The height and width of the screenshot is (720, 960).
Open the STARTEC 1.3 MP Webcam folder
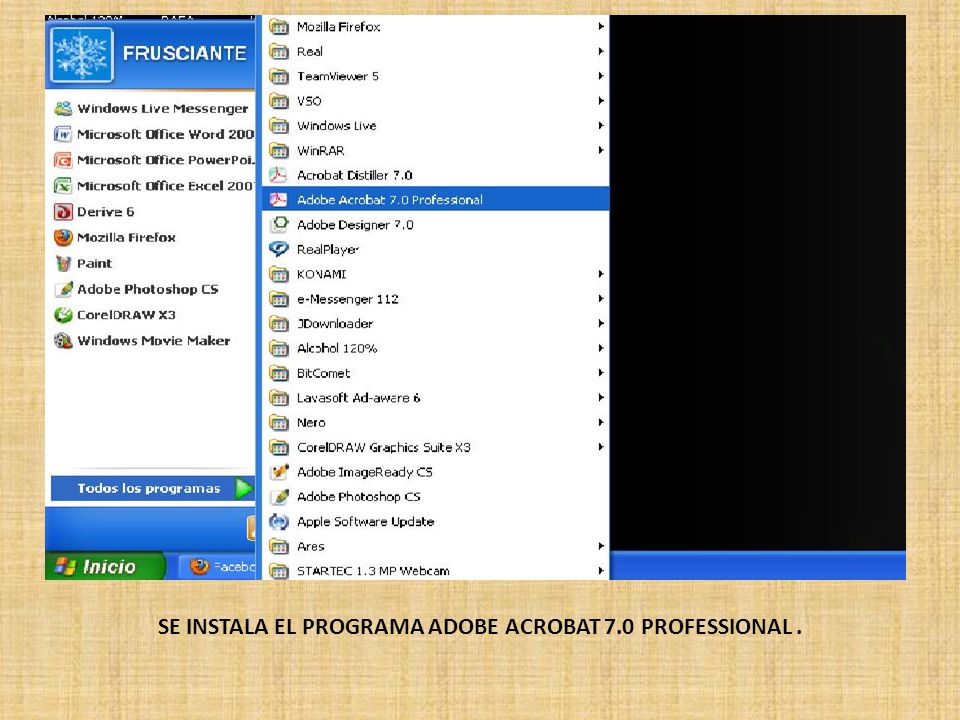436,571
